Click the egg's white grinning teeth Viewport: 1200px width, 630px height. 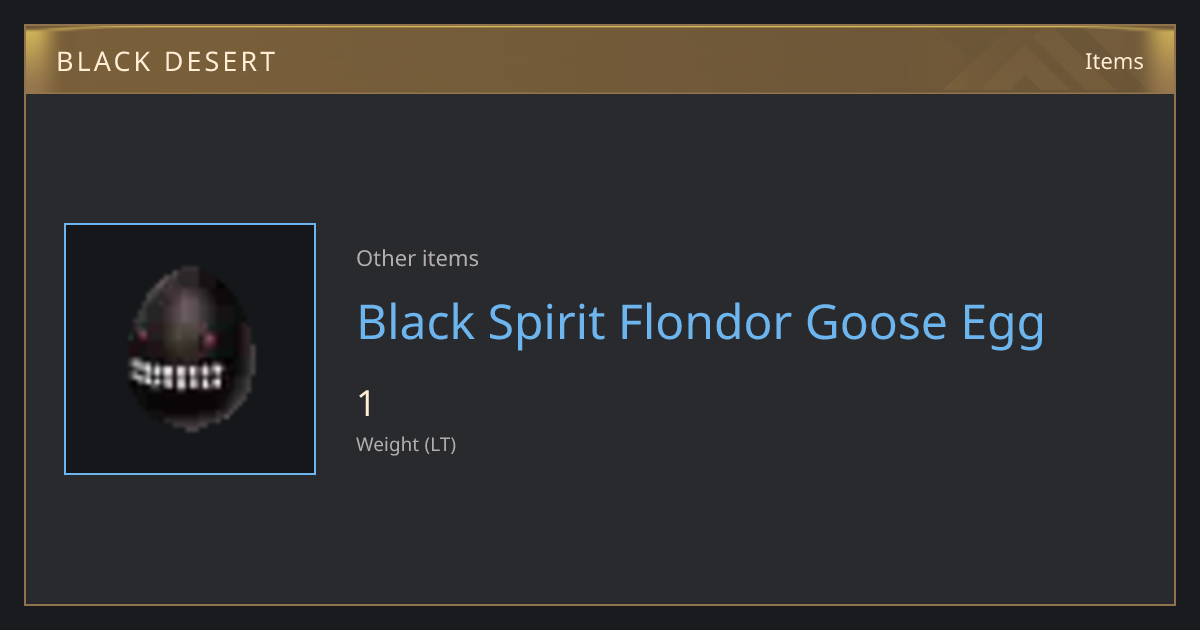[176, 375]
